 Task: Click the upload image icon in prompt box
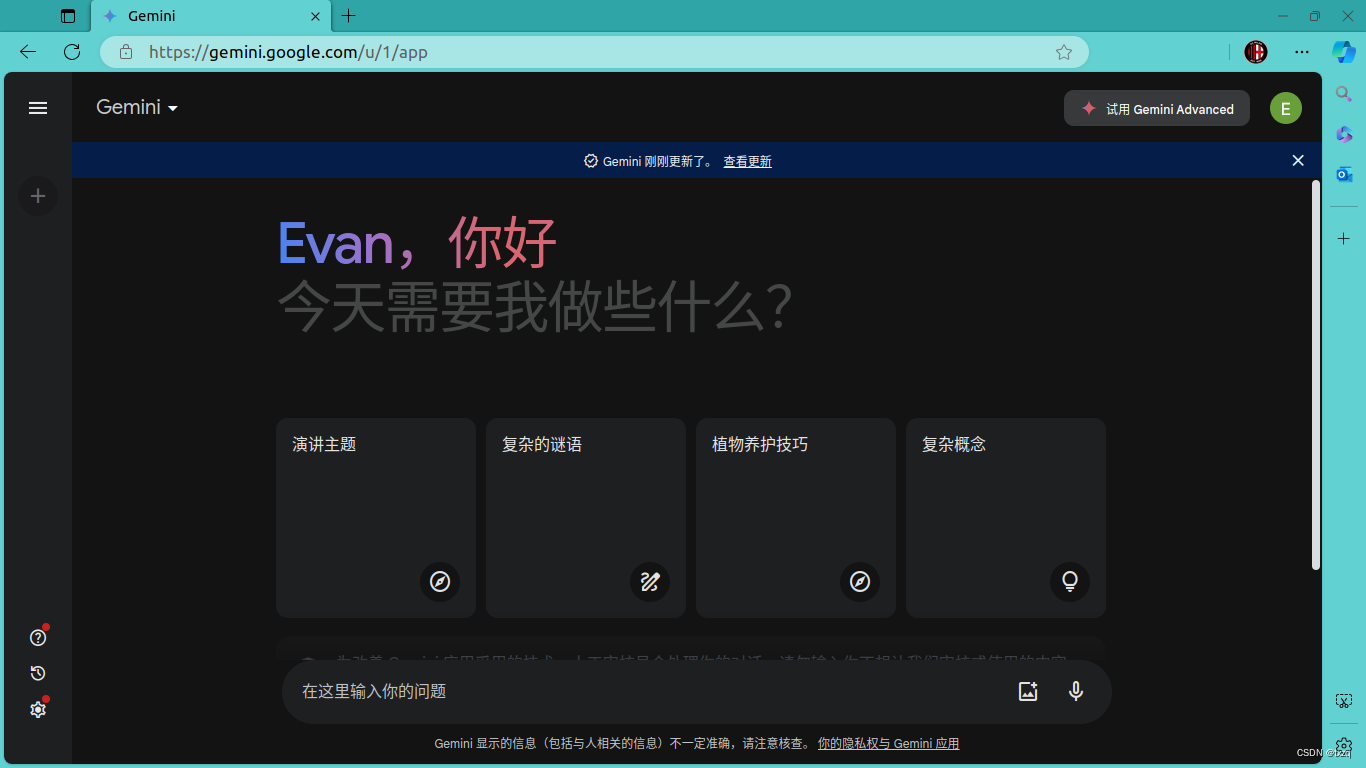point(1028,691)
